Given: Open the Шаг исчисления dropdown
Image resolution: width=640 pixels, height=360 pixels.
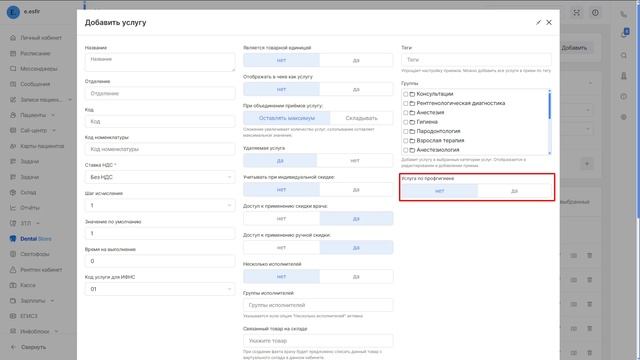Looking at the screenshot, I should pyautogui.click(x=160, y=205).
